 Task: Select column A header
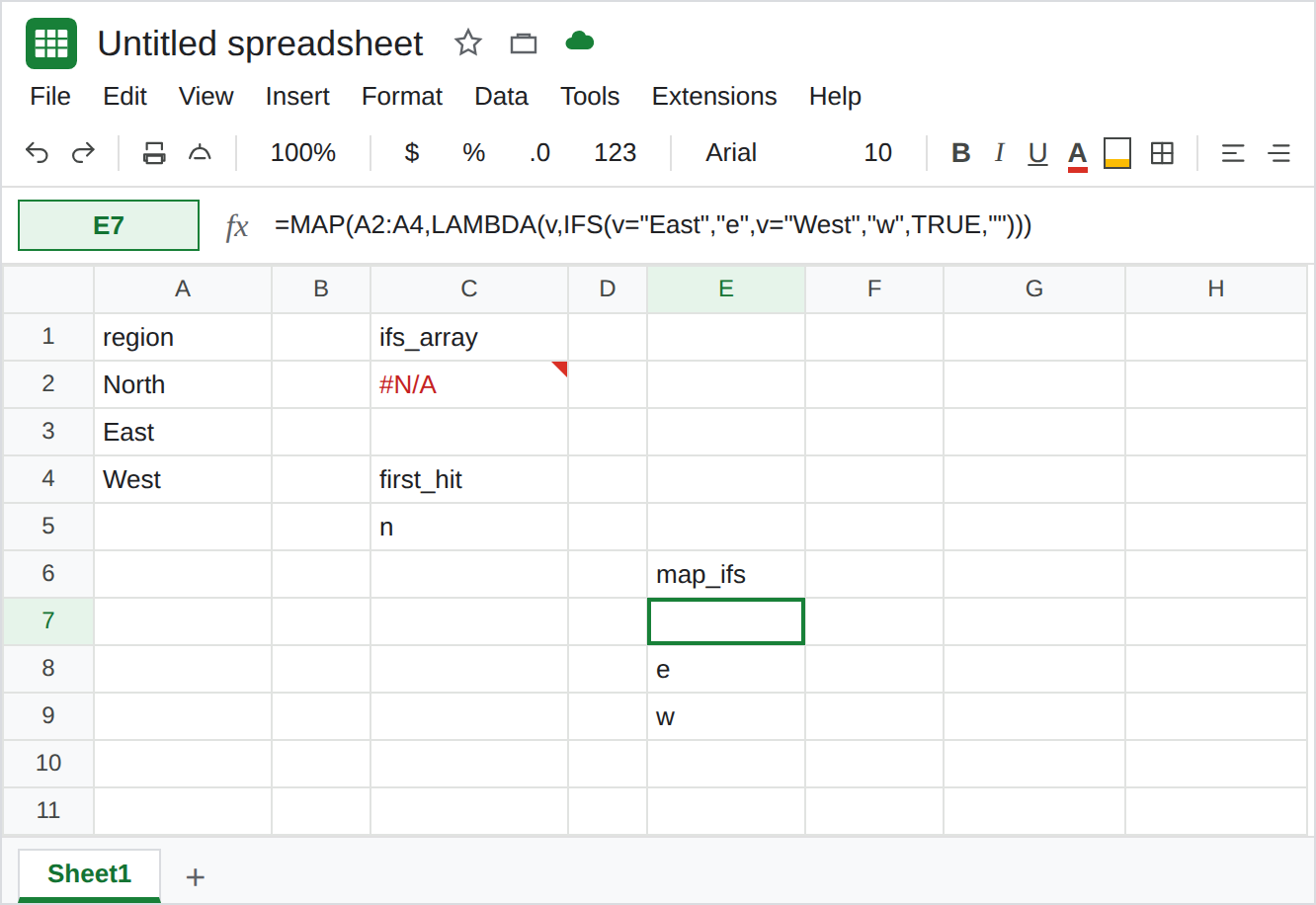click(x=183, y=288)
